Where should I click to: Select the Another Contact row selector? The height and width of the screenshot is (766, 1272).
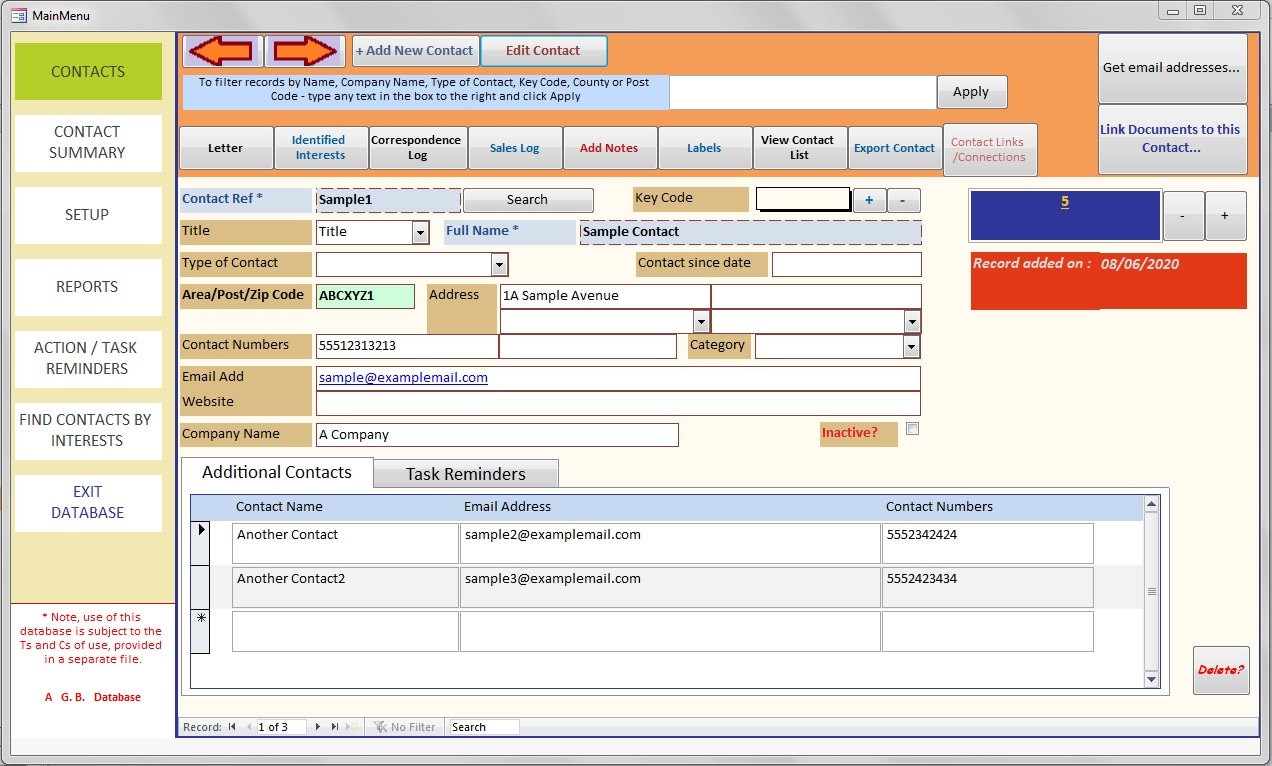[x=200, y=542]
